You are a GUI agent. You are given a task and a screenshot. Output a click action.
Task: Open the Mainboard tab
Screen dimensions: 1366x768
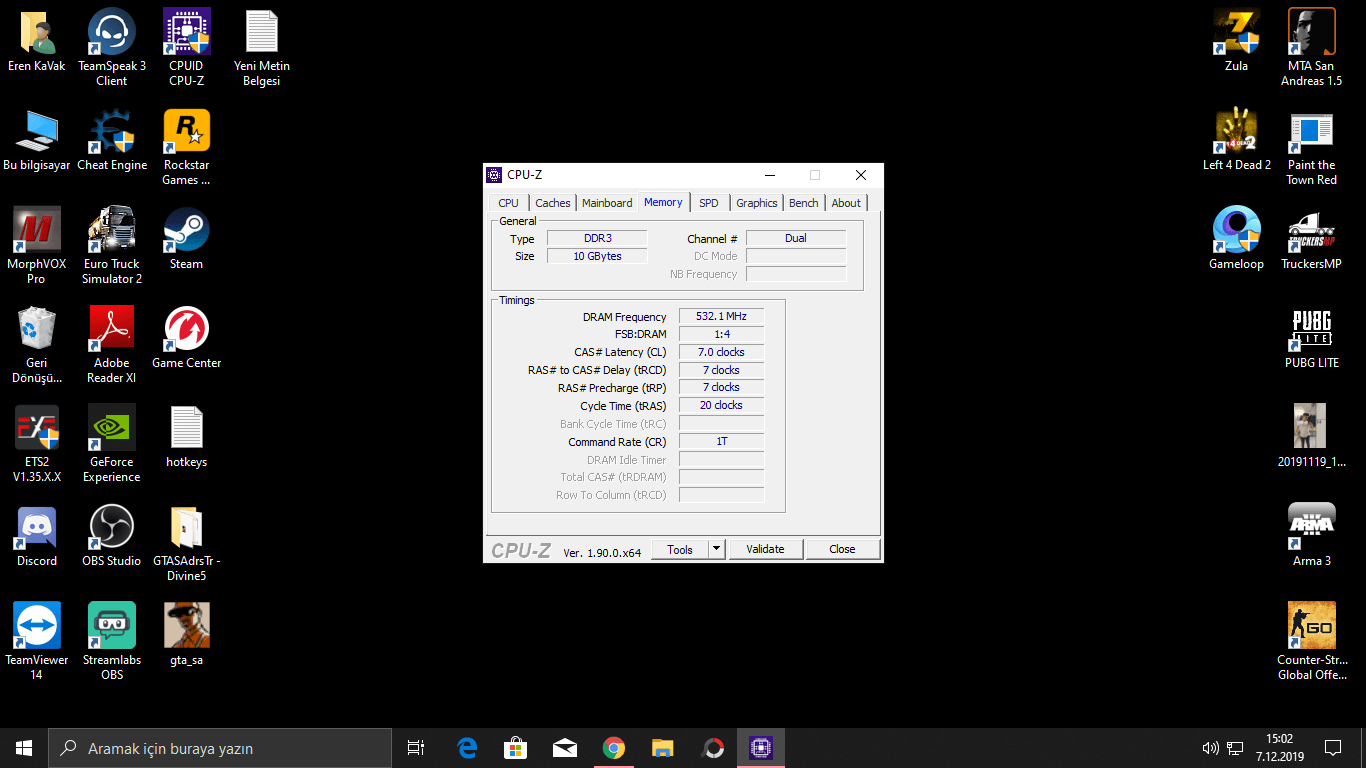[x=607, y=203]
